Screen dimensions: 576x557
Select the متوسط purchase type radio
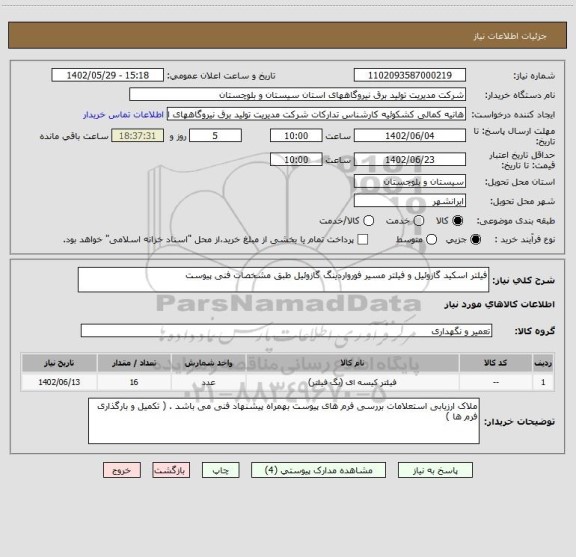coord(431,240)
